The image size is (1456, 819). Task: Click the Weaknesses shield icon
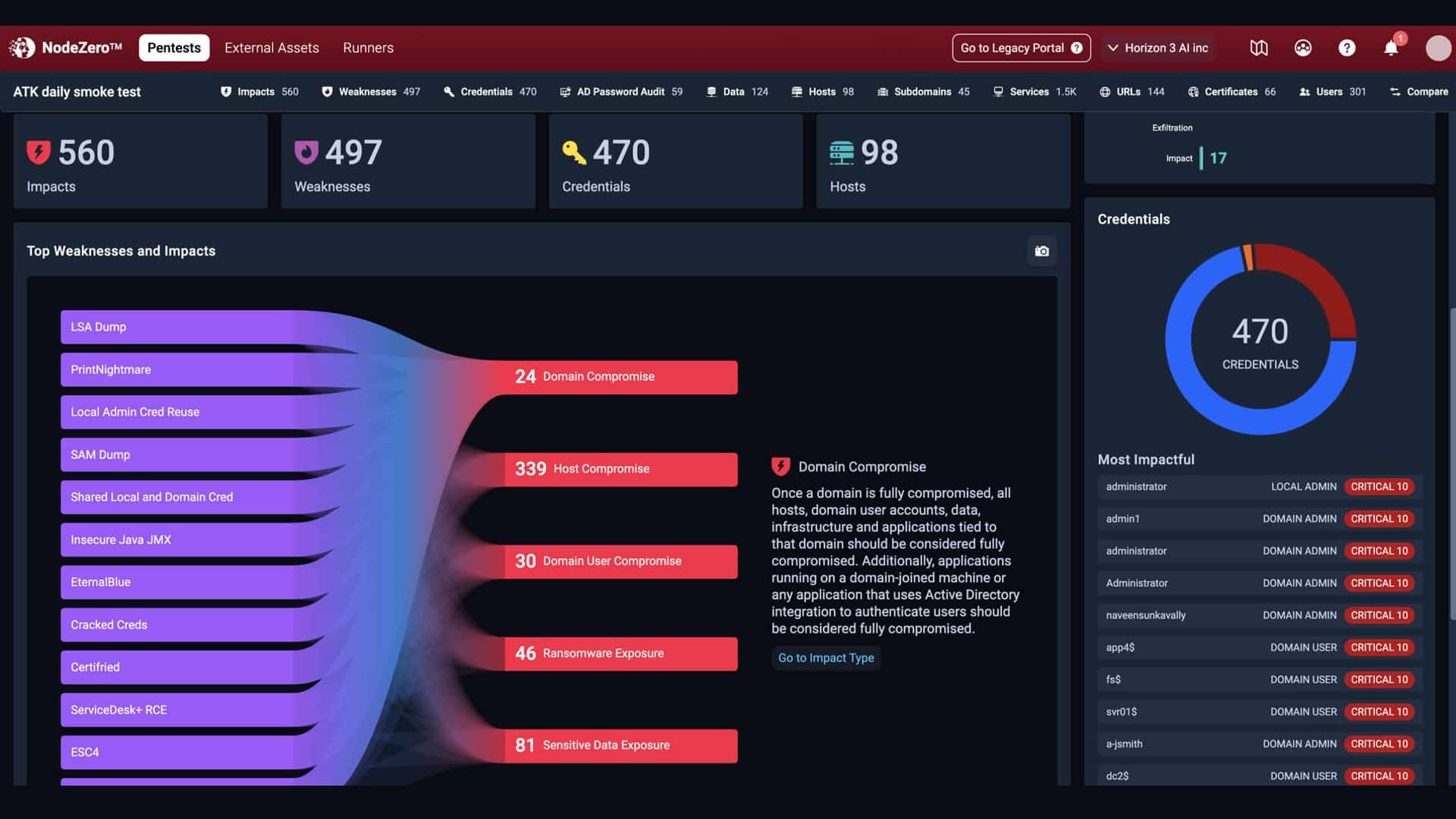pyautogui.click(x=328, y=91)
